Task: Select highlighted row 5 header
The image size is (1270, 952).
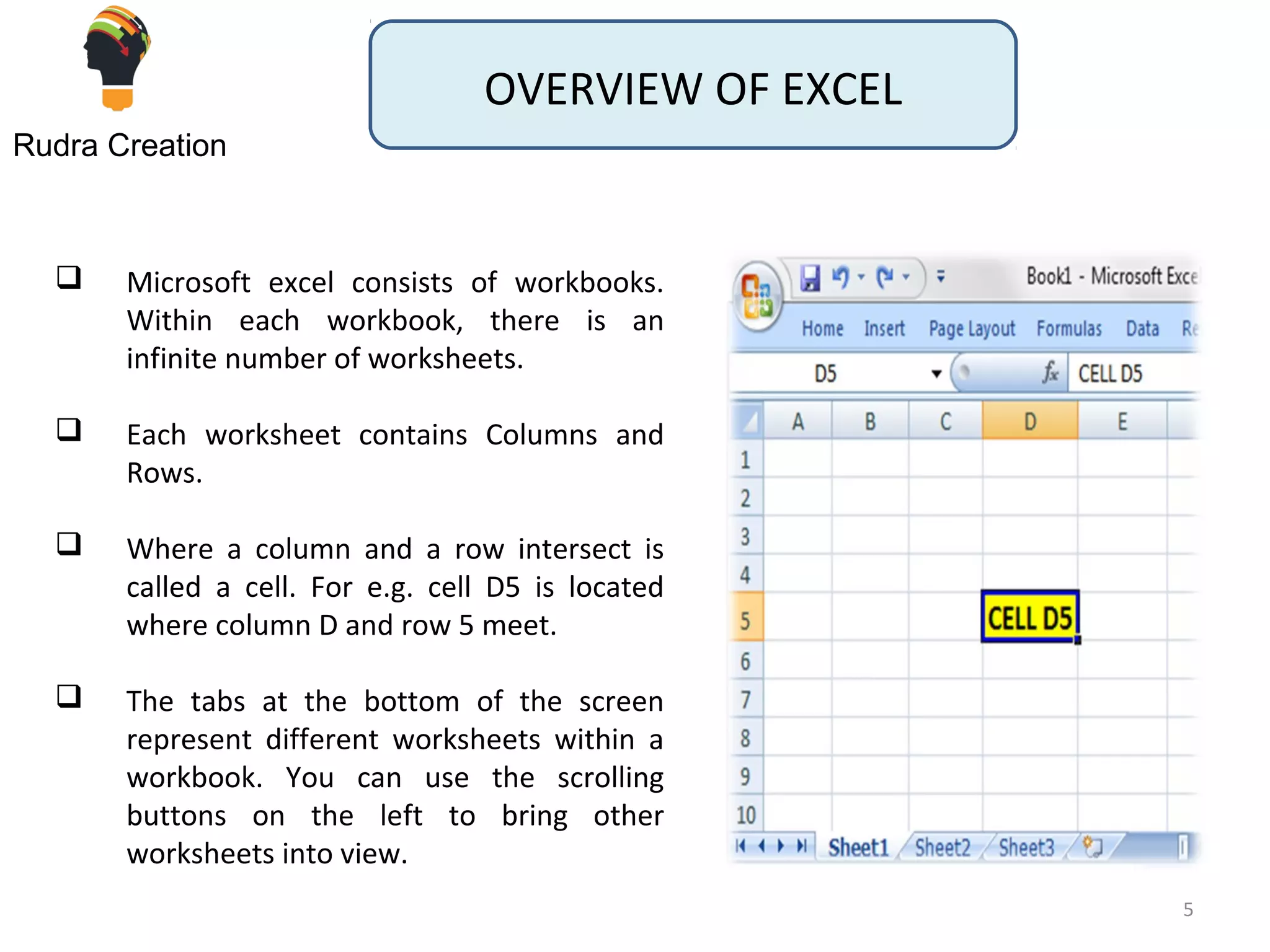Action: point(747,618)
